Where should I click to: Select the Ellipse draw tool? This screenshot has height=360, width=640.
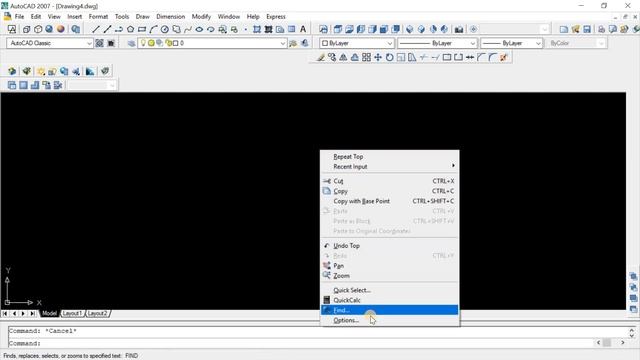pos(199,29)
